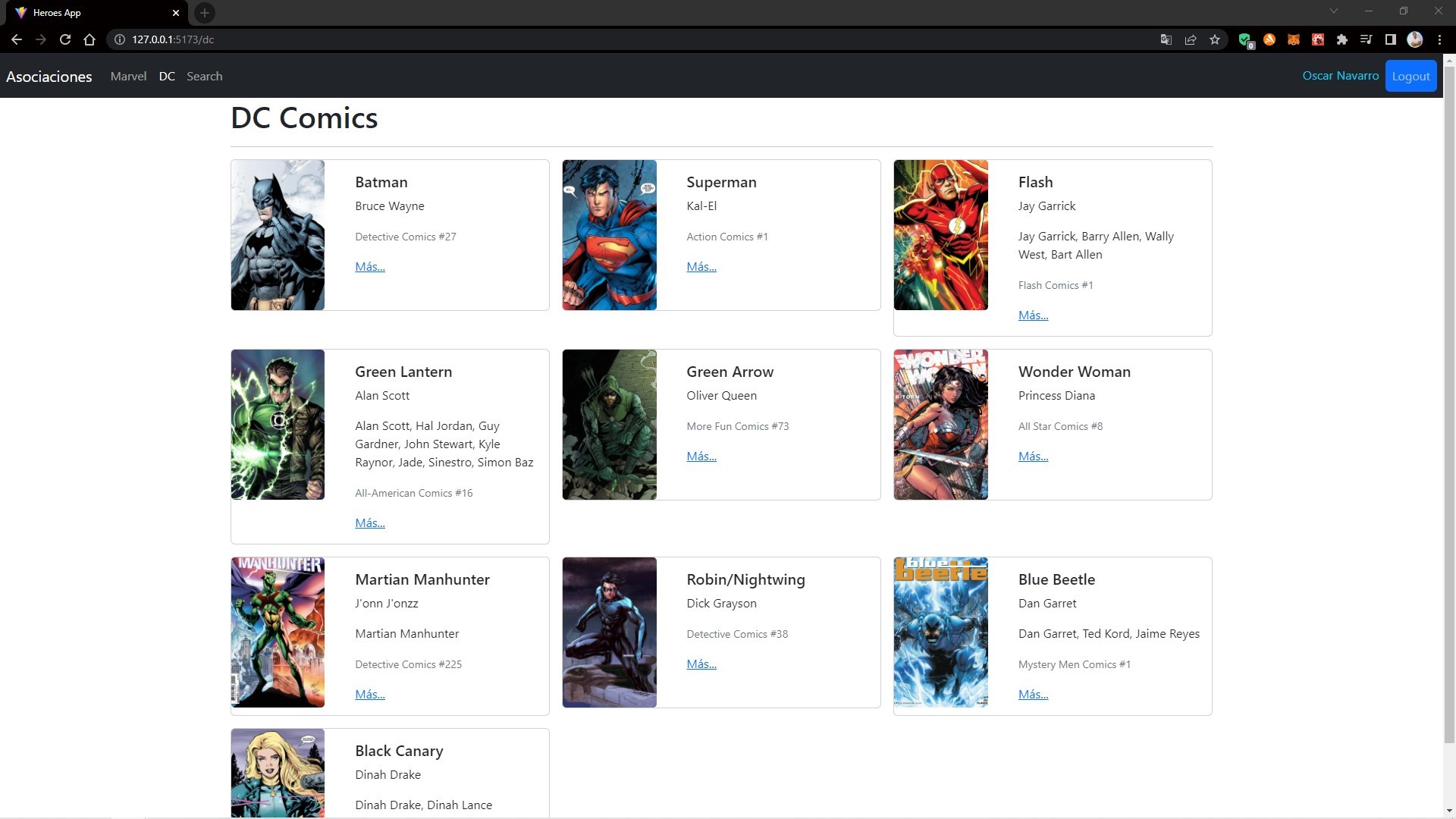Toggle the browser side panel
Screen dimensions: 1456x819
1391,39
